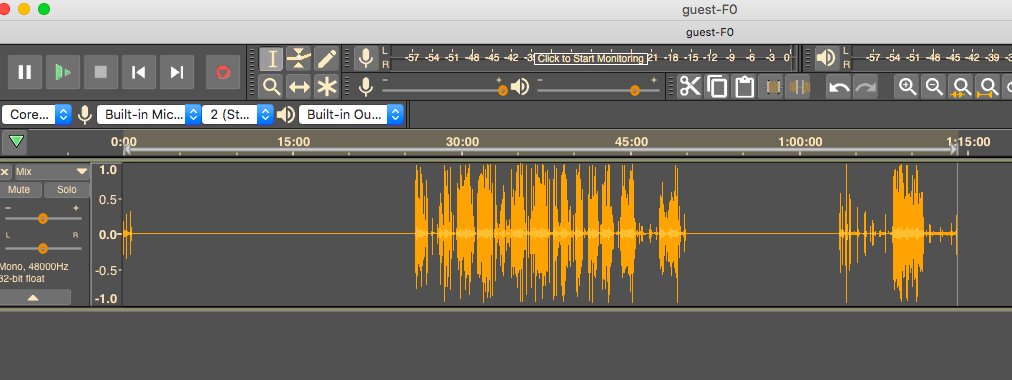Paste with the clipboard icon
1012x380 pixels.
(745, 86)
